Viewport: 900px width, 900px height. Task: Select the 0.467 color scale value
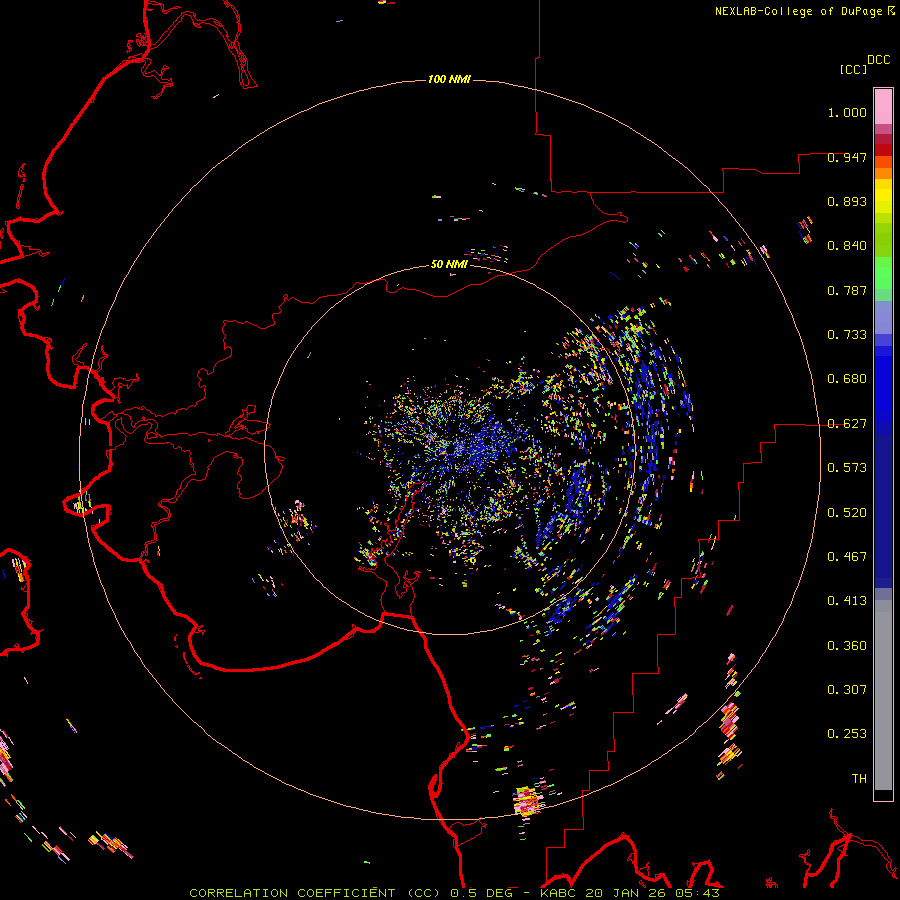[x=847, y=557]
